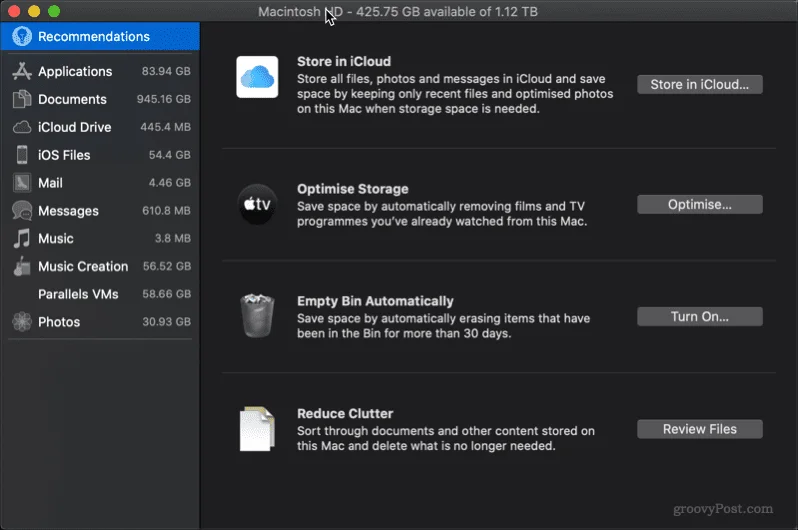Image resolution: width=798 pixels, height=530 pixels.
Task: Select the Music category label
Action: pyautogui.click(x=55, y=238)
